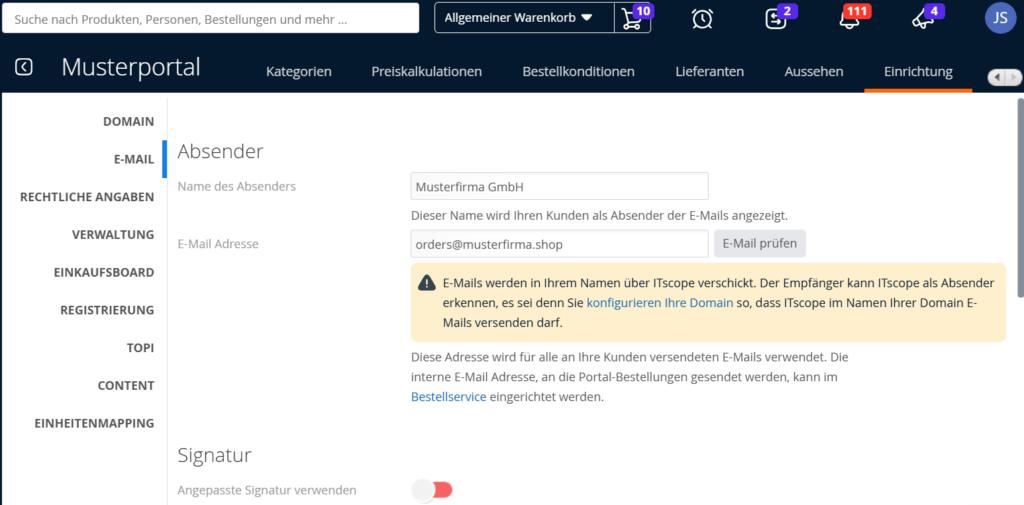The image size is (1024, 505).
Task: Go to the EINKAUFSBOARD sidebar section
Action: coord(104,272)
